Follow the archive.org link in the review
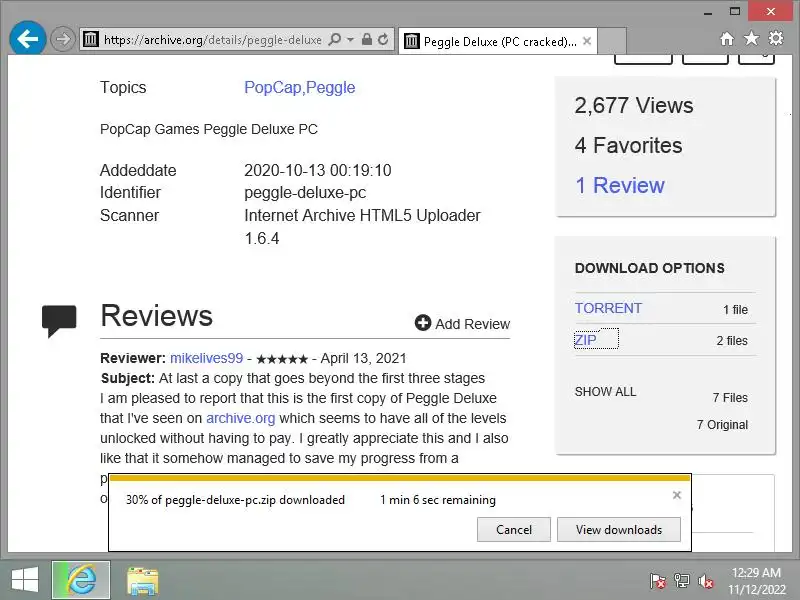Screen dimensions: 800x600 (240, 418)
